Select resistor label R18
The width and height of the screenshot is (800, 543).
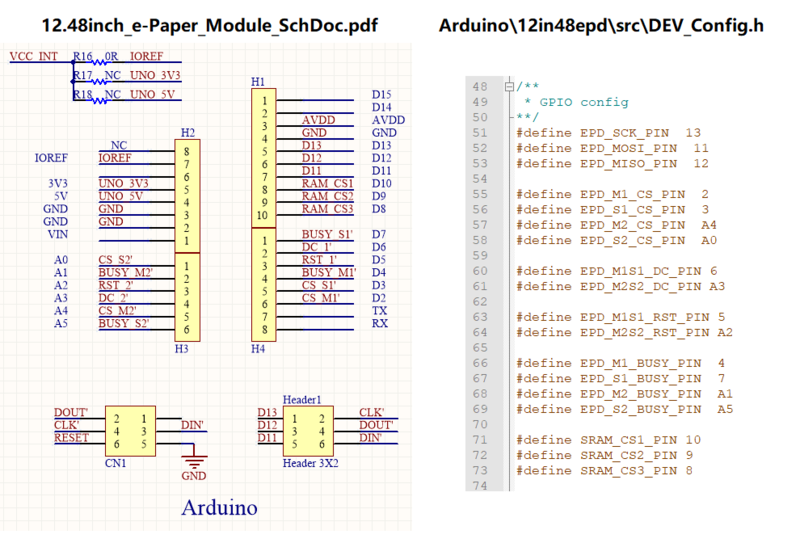tap(83, 94)
